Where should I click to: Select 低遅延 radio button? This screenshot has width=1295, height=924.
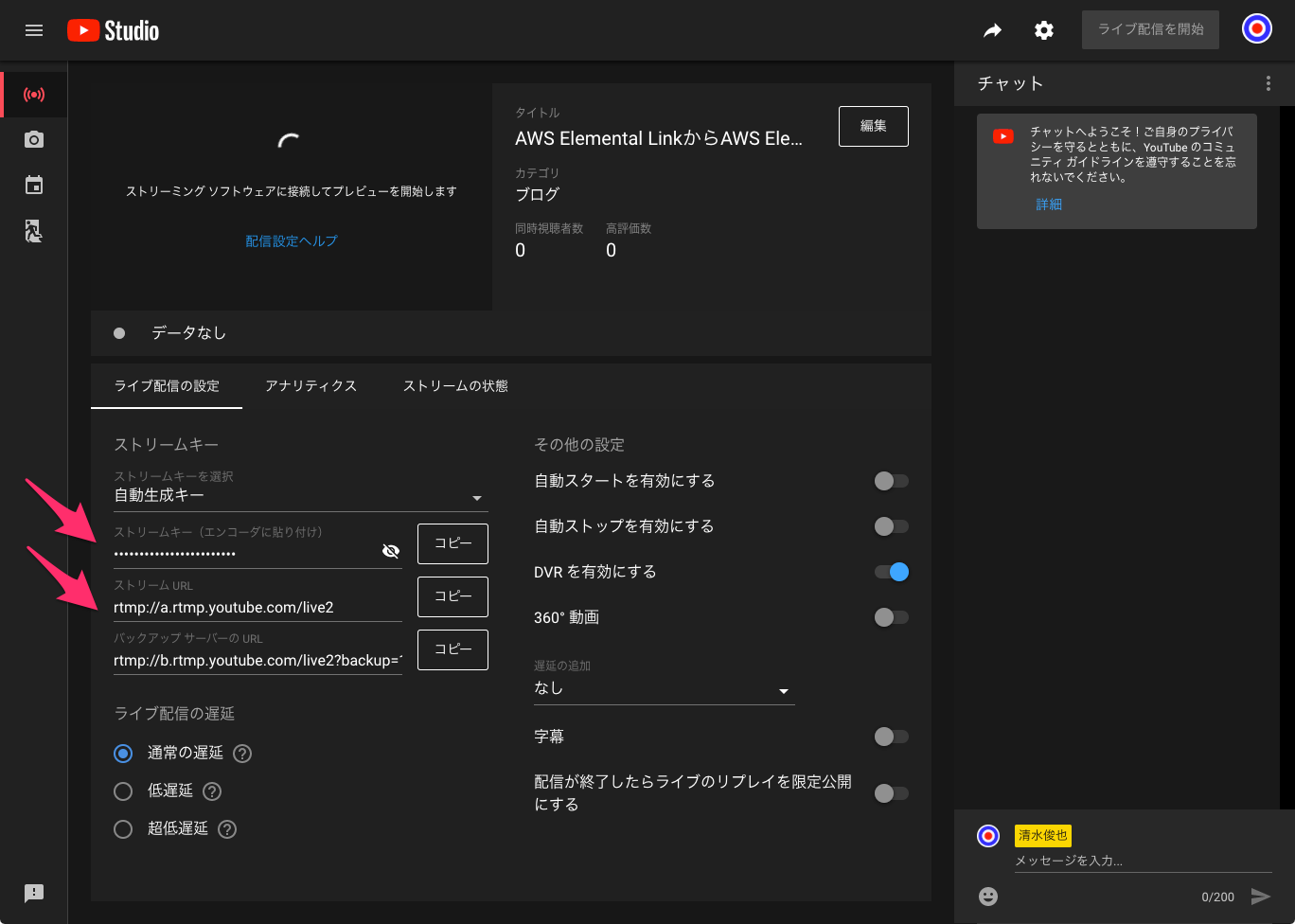point(123,791)
